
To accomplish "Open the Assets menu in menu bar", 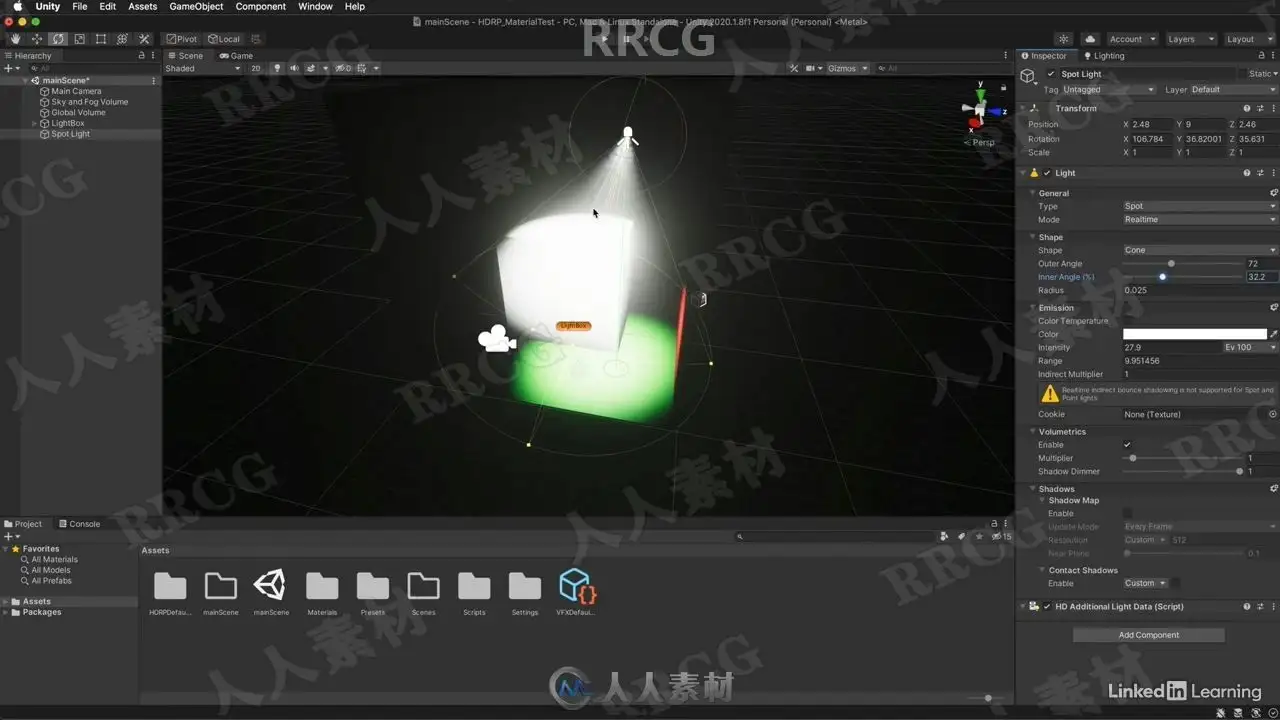I will point(143,7).
